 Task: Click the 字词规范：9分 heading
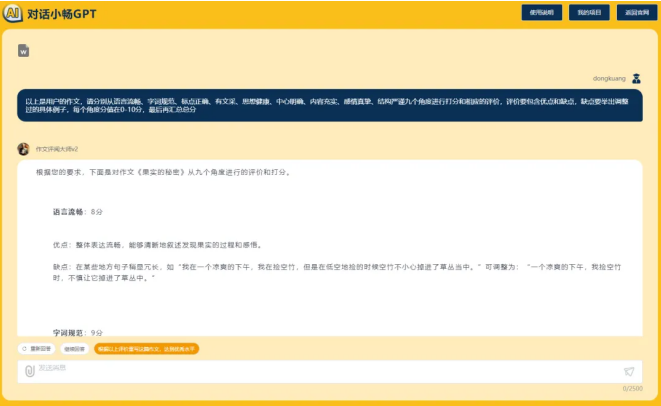(x=78, y=333)
